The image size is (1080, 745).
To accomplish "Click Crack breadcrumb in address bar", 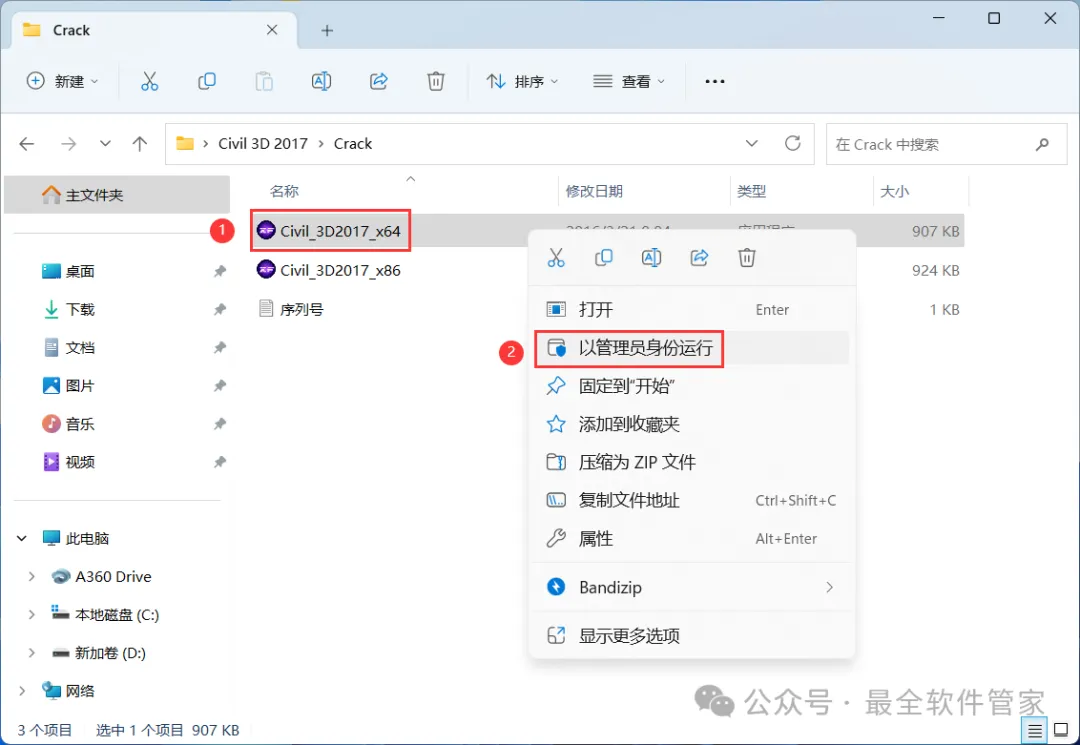I will pyautogui.click(x=353, y=143).
